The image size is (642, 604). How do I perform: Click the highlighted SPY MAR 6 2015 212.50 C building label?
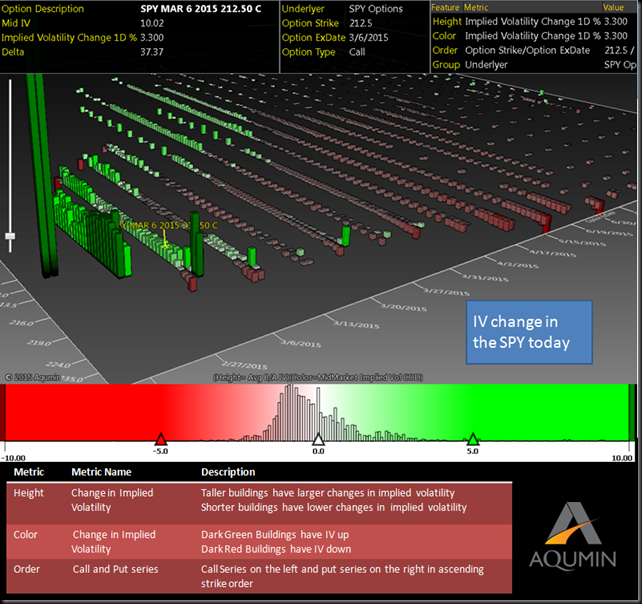(x=169, y=225)
